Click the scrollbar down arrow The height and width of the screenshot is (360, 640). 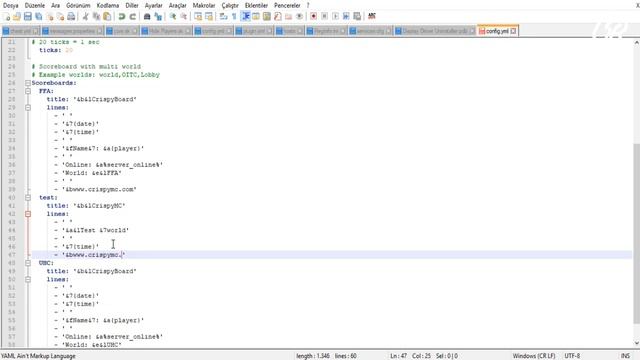tap(636, 344)
